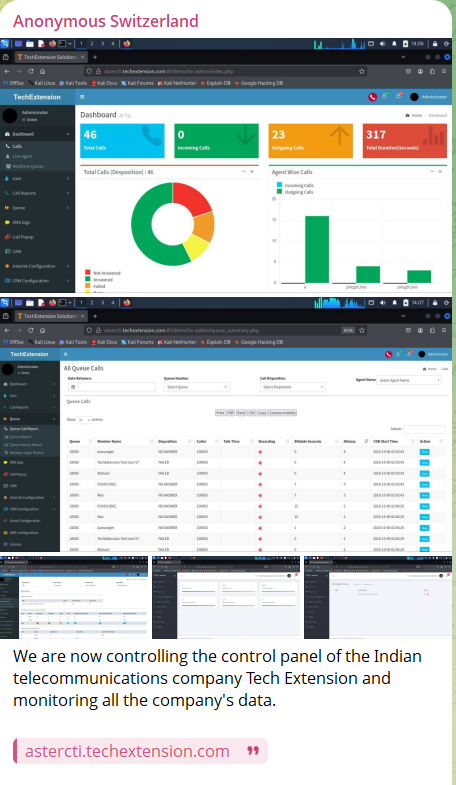Collapse the Total Calls (Disposition) chart panel

tap(244, 172)
